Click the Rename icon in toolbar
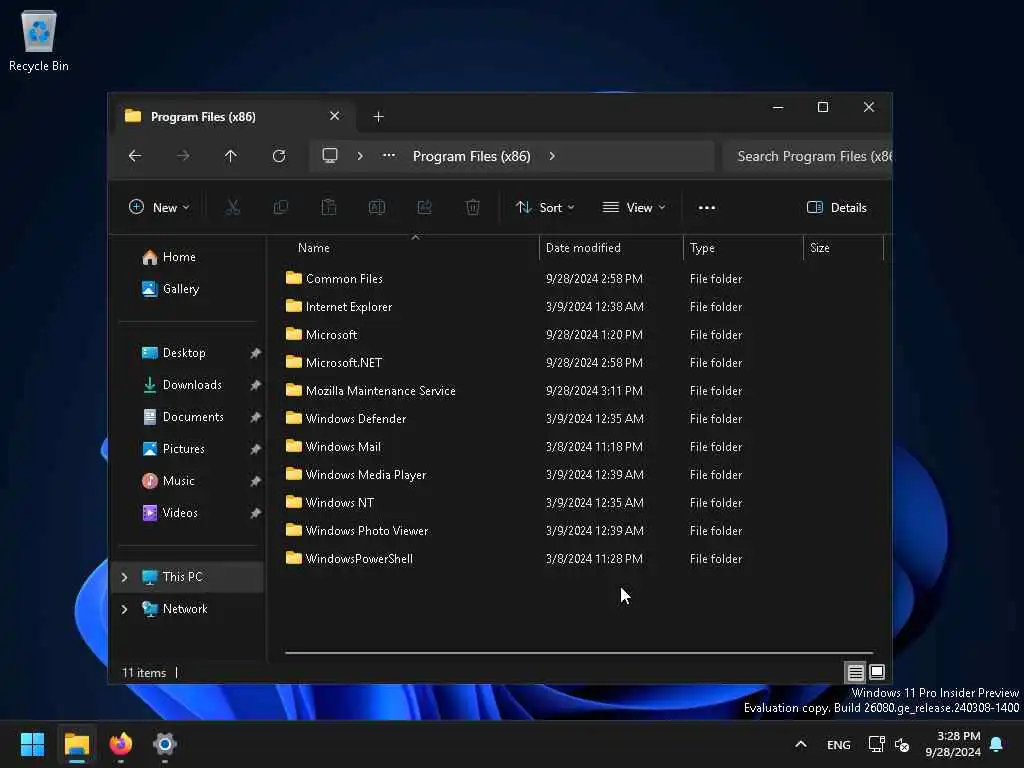The width and height of the screenshot is (1024, 768). [377, 208]
